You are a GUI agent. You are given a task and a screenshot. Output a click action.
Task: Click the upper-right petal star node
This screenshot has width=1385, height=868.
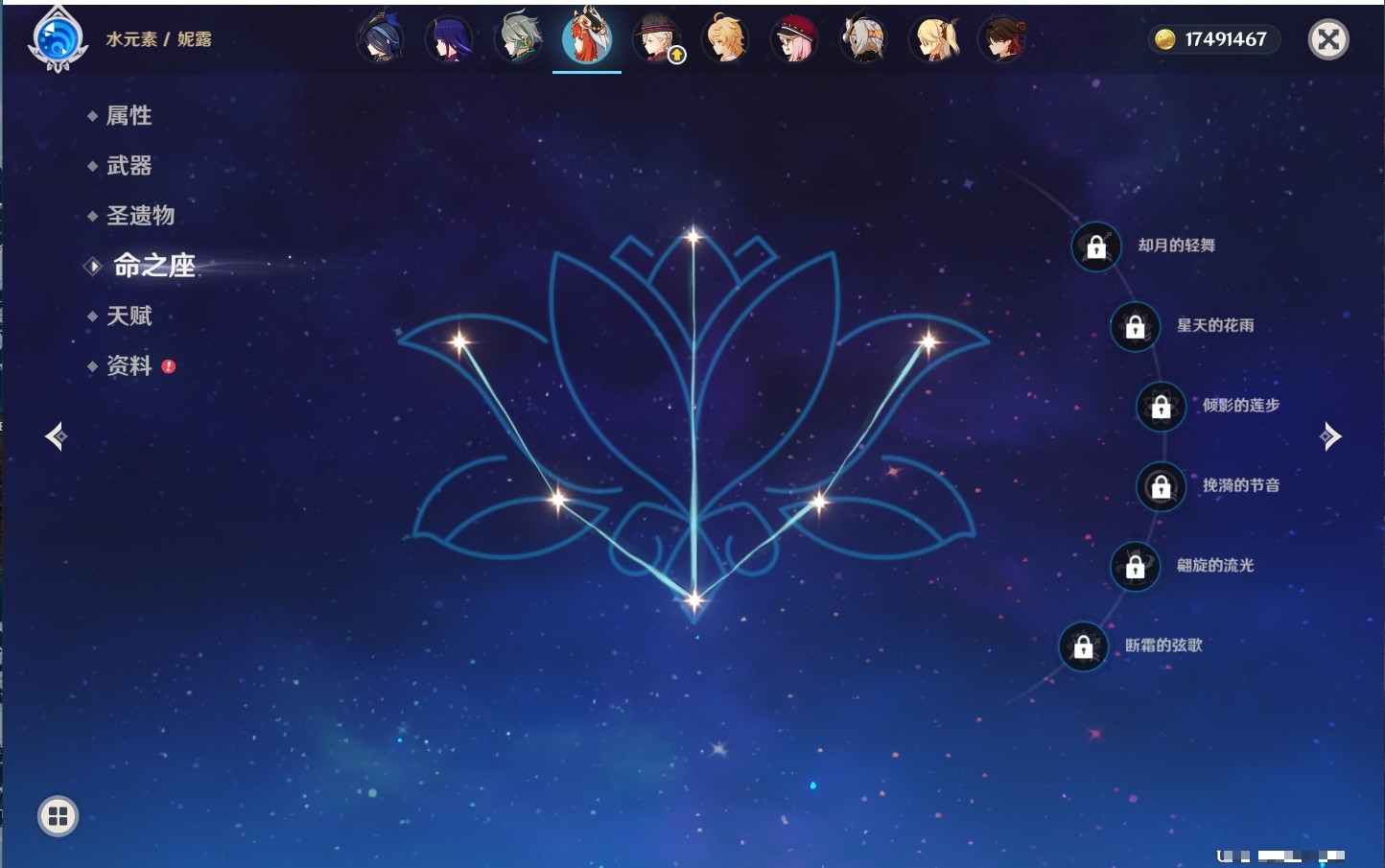[x=928, y=340]
